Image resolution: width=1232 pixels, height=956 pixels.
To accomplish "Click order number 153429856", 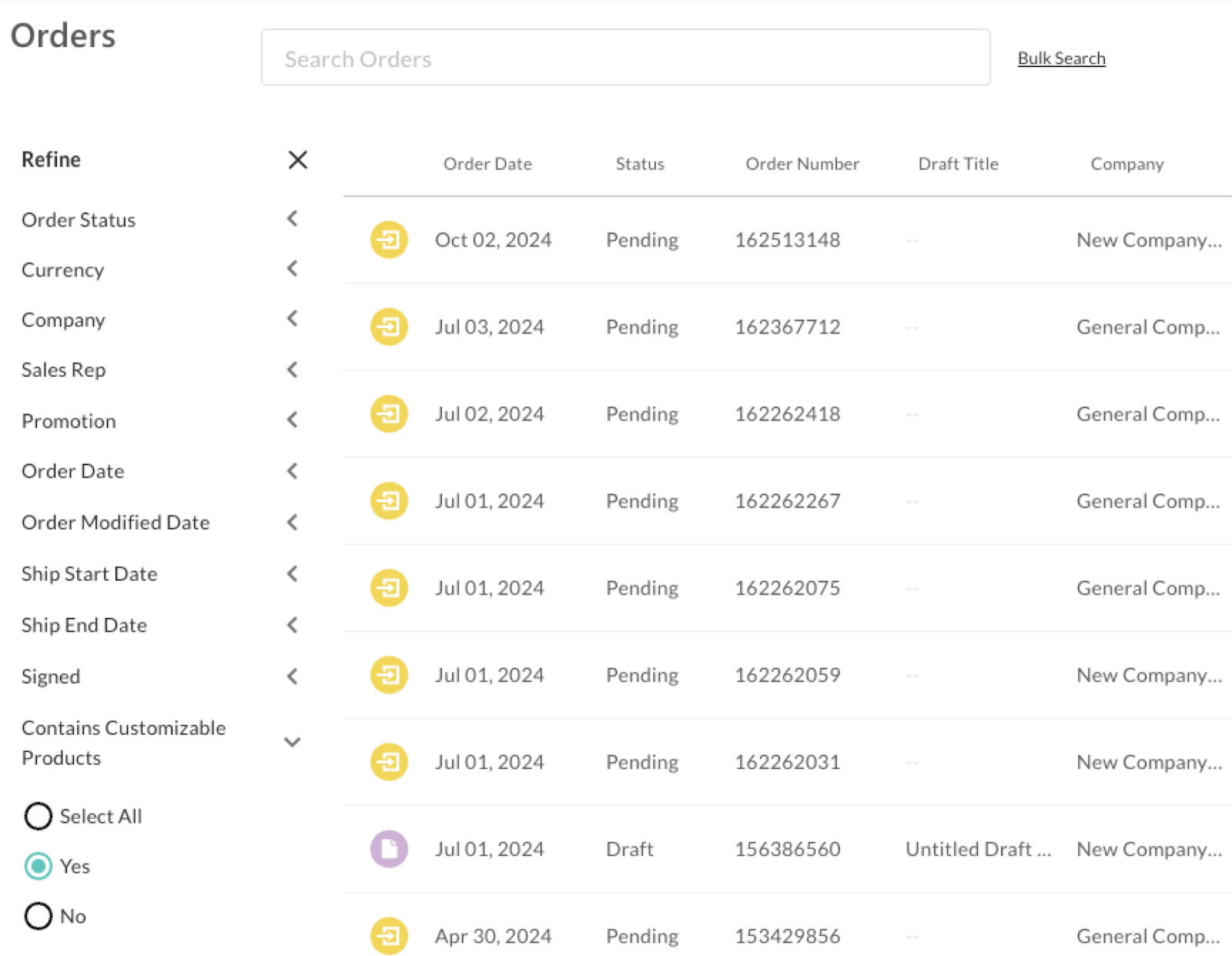I will click(788, 936).
